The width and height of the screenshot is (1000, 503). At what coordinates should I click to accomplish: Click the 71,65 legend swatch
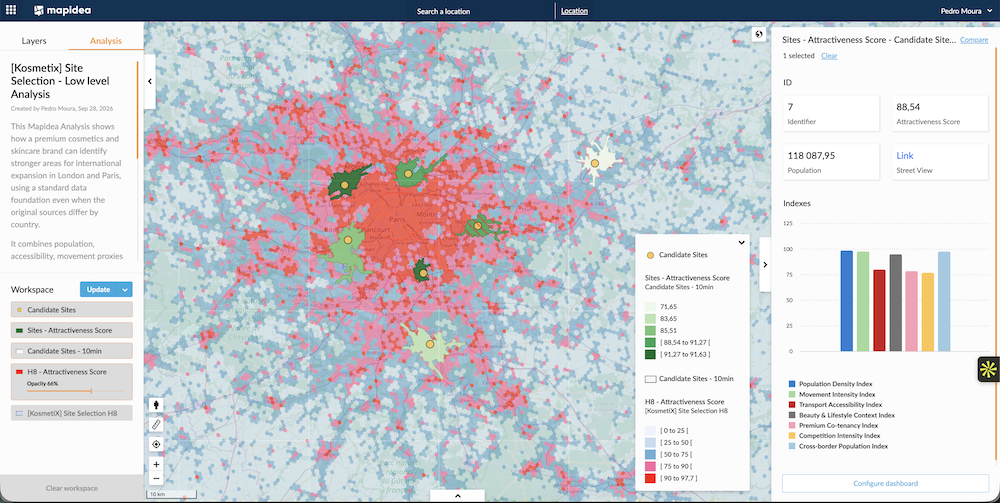coord(651,307)
